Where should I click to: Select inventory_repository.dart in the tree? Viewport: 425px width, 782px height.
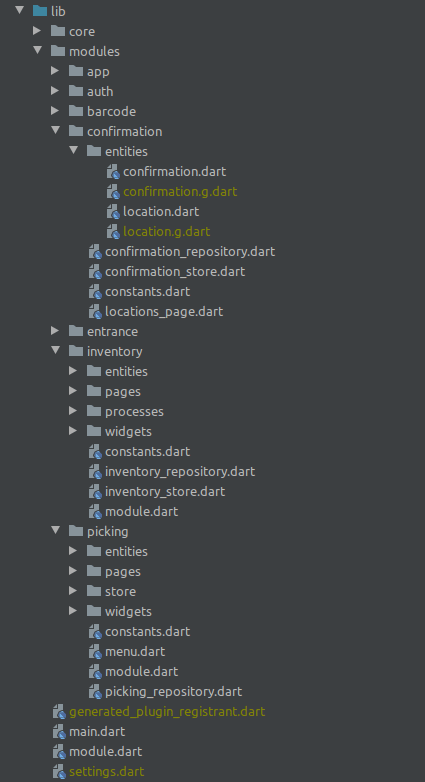pyautogui.click(x=180, y=471)
